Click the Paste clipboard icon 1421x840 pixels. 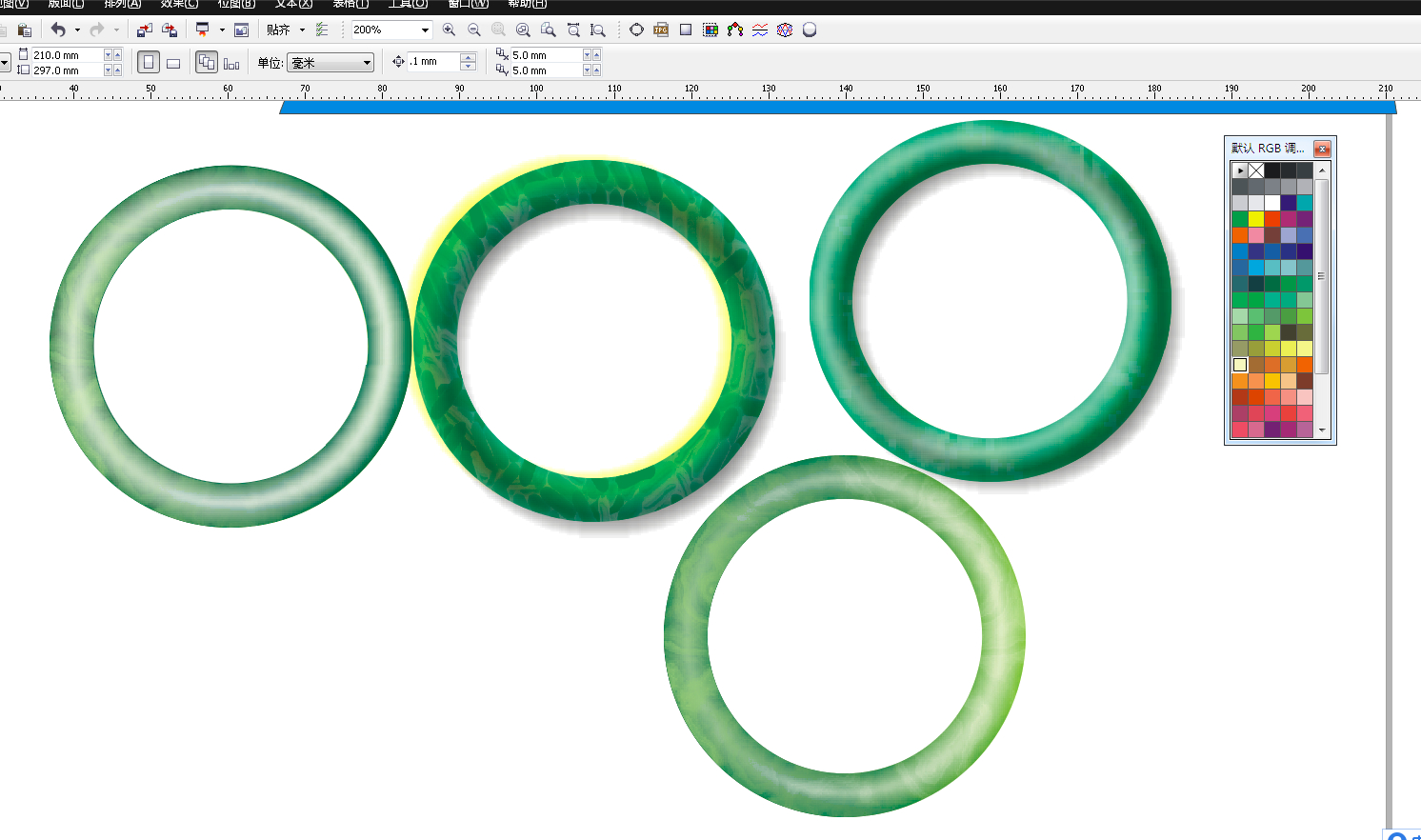pyautogui.click(x=25, y=30)
